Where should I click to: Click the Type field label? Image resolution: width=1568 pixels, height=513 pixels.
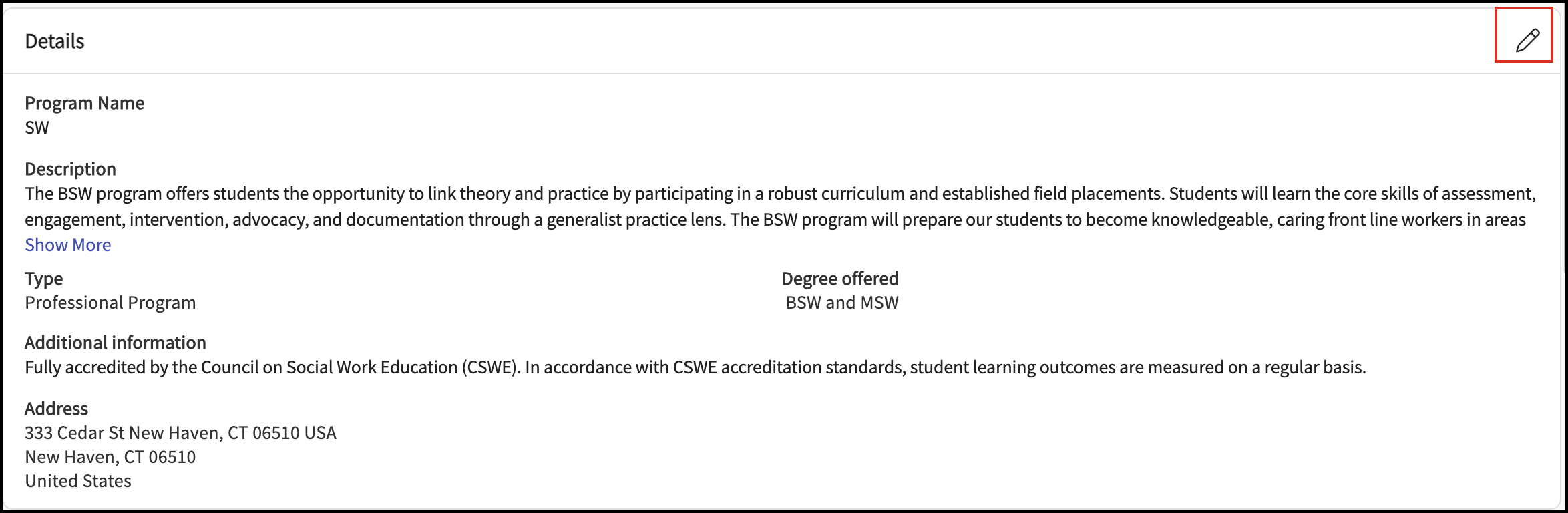pyautogui.click(x=44, y=279)
